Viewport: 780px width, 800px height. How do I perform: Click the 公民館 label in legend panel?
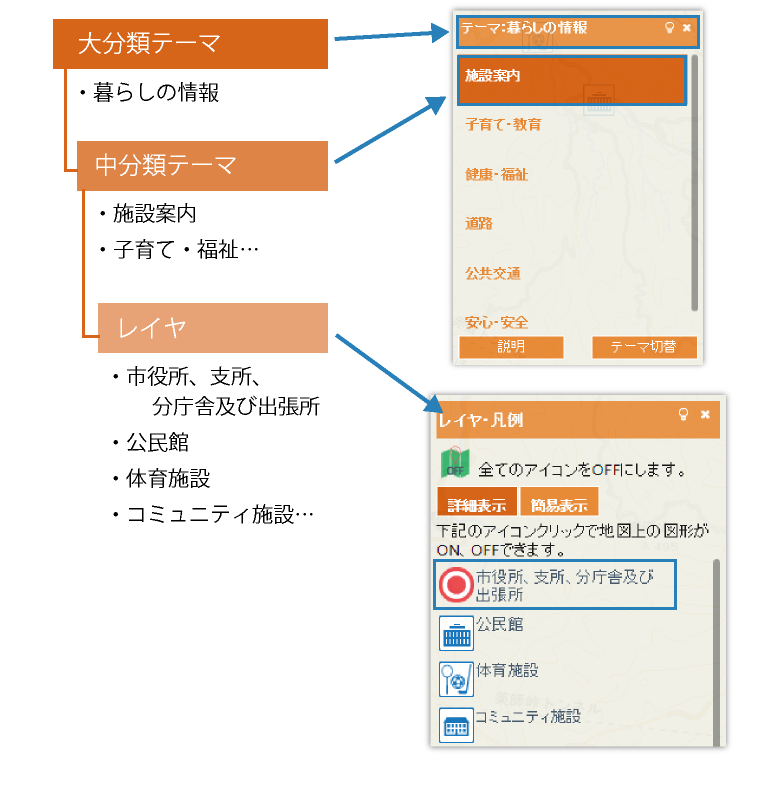click(x=499, y=624)
